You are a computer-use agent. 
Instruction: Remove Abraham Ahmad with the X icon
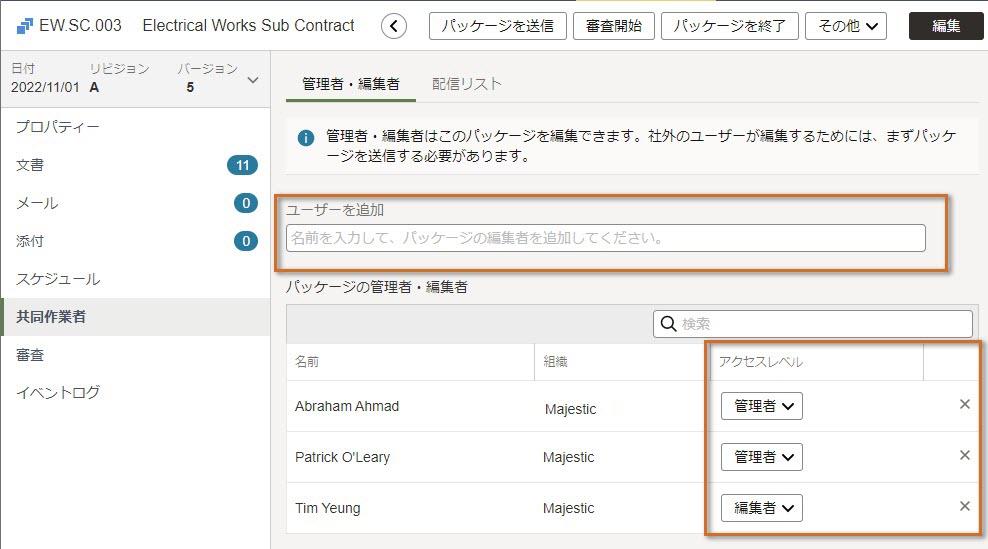(x=965, y=404)
